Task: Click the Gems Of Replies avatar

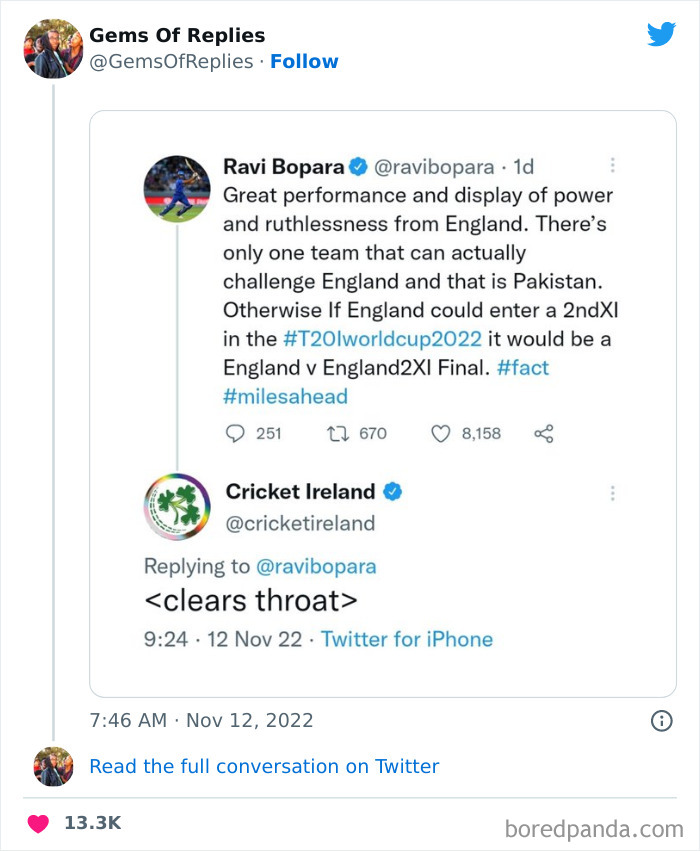Action: tap(52, 47)
